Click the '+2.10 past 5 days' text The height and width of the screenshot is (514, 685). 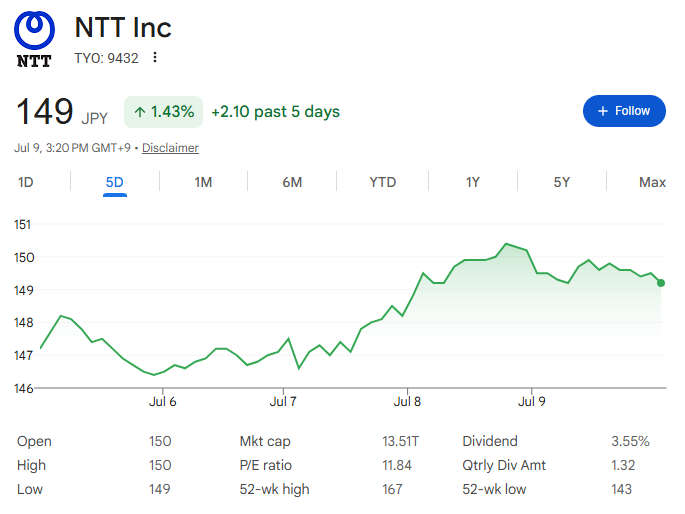pos(275,112)
